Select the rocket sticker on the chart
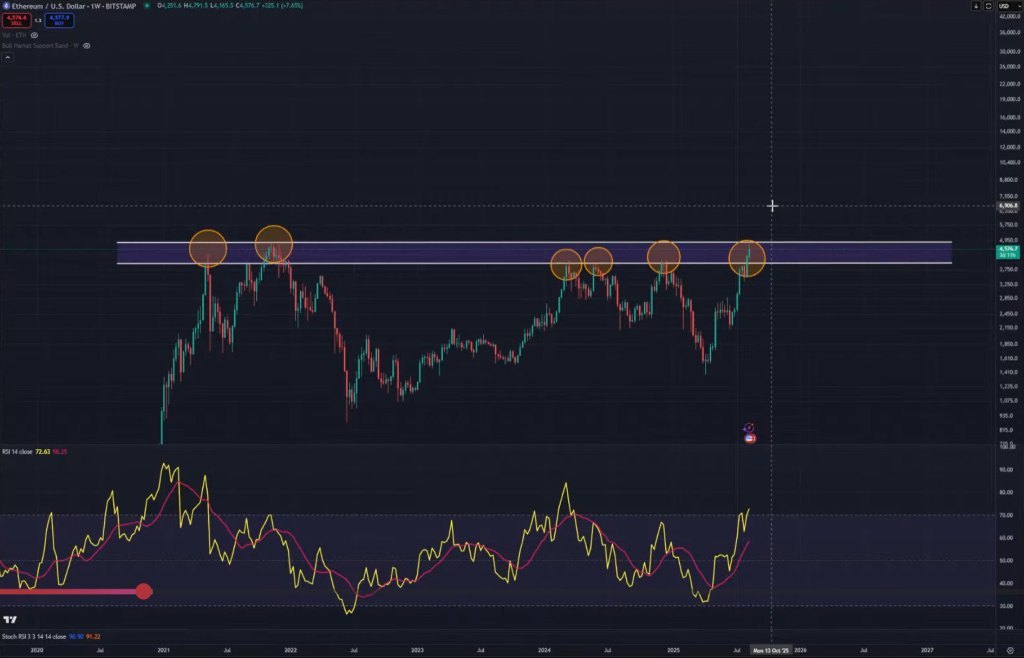The image size is (1024, 658). [x=749, y=428]
